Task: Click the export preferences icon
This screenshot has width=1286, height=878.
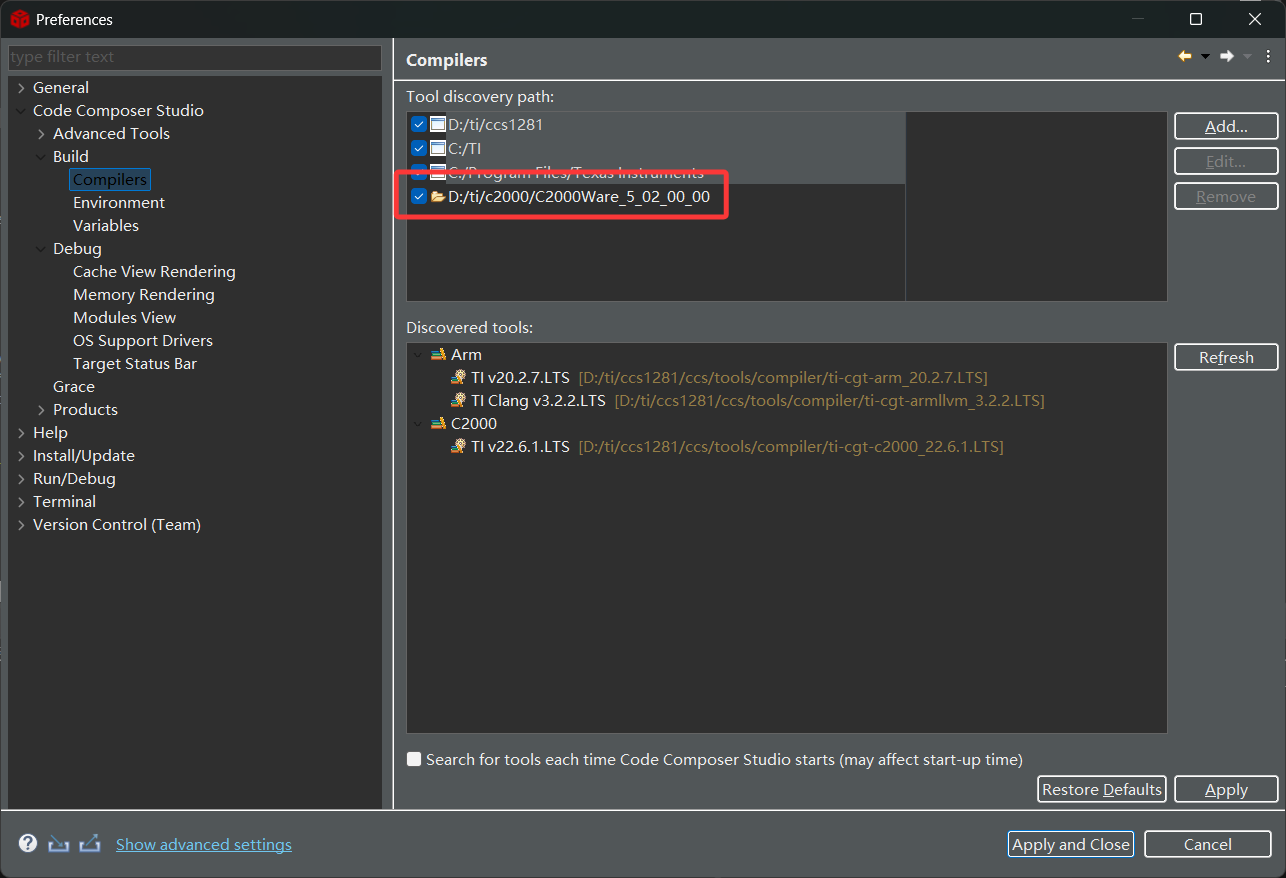Action: 90,844
